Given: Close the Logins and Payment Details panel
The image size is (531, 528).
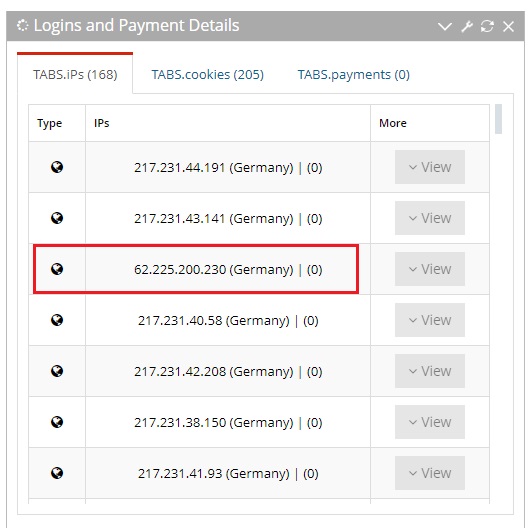Looking at the screenshot, I should pos(508,26).
